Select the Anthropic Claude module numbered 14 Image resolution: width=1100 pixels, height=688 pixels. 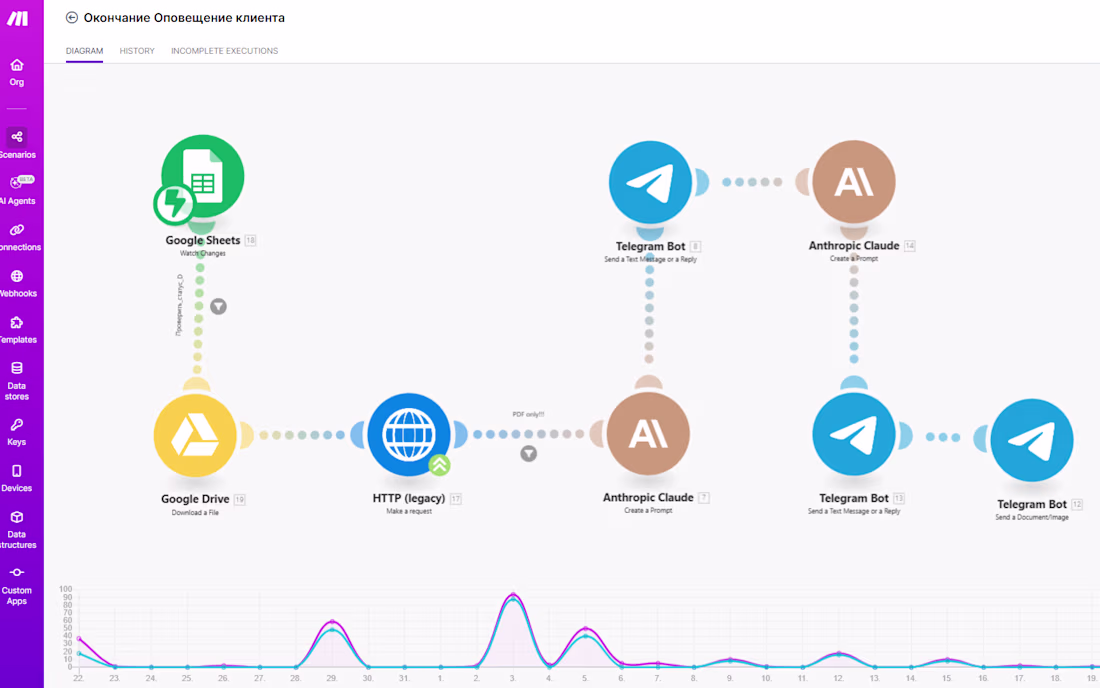coord(854,182)
